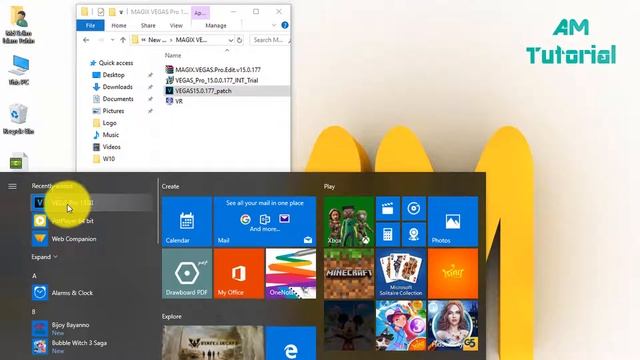The width and height of the screenshot is (640, 360).
Task: Launch the Bubble Witch 3 Saga tile
Action: pos(401,326)
